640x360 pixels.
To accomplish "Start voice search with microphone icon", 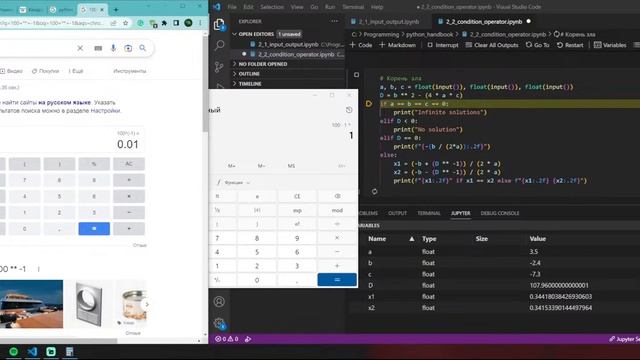I will [x=113, y=48].
